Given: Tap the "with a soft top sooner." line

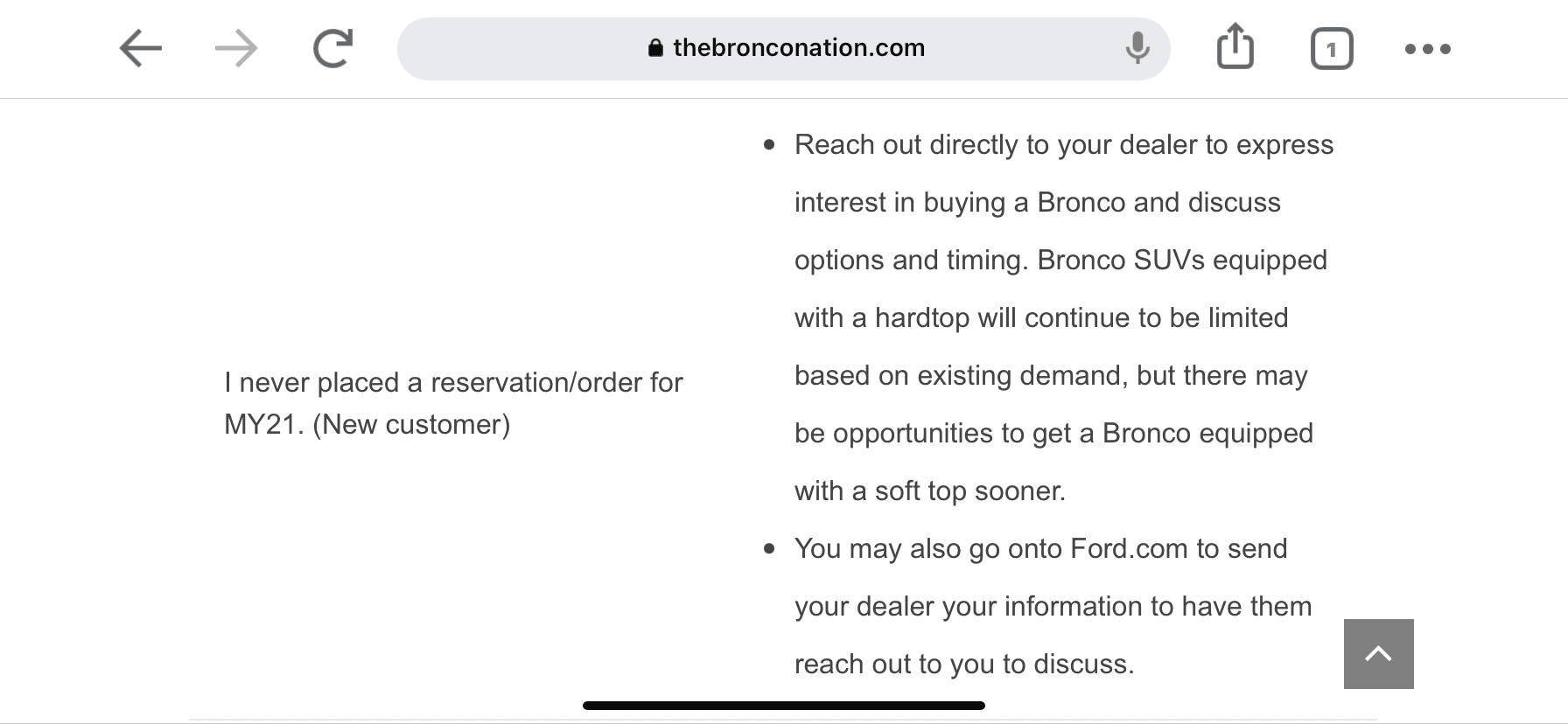Looking at the screenshot, I should point(930,491).
